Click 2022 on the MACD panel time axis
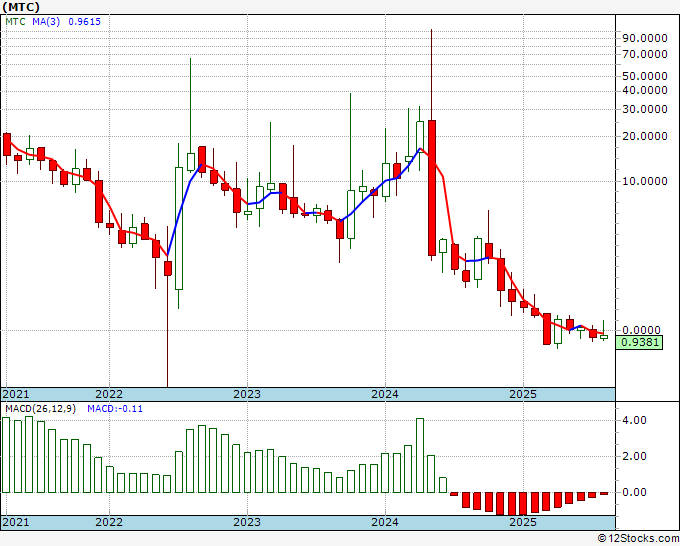This screenshot has width=680, height=546. point(109,522)
